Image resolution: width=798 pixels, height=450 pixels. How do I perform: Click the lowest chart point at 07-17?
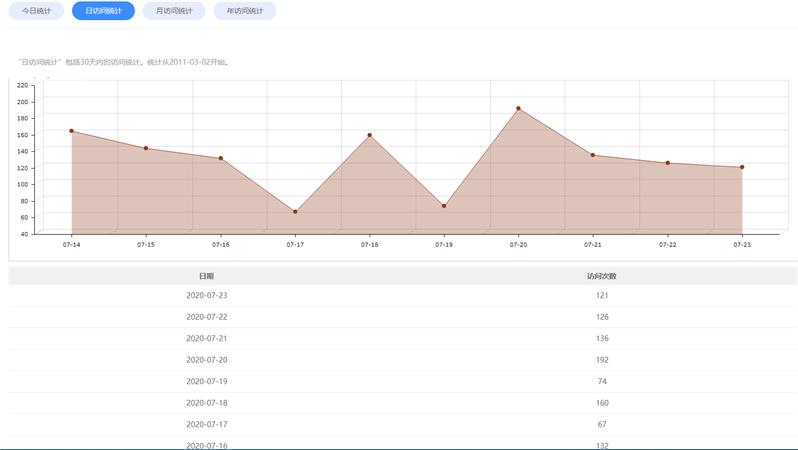pos(295,212)
